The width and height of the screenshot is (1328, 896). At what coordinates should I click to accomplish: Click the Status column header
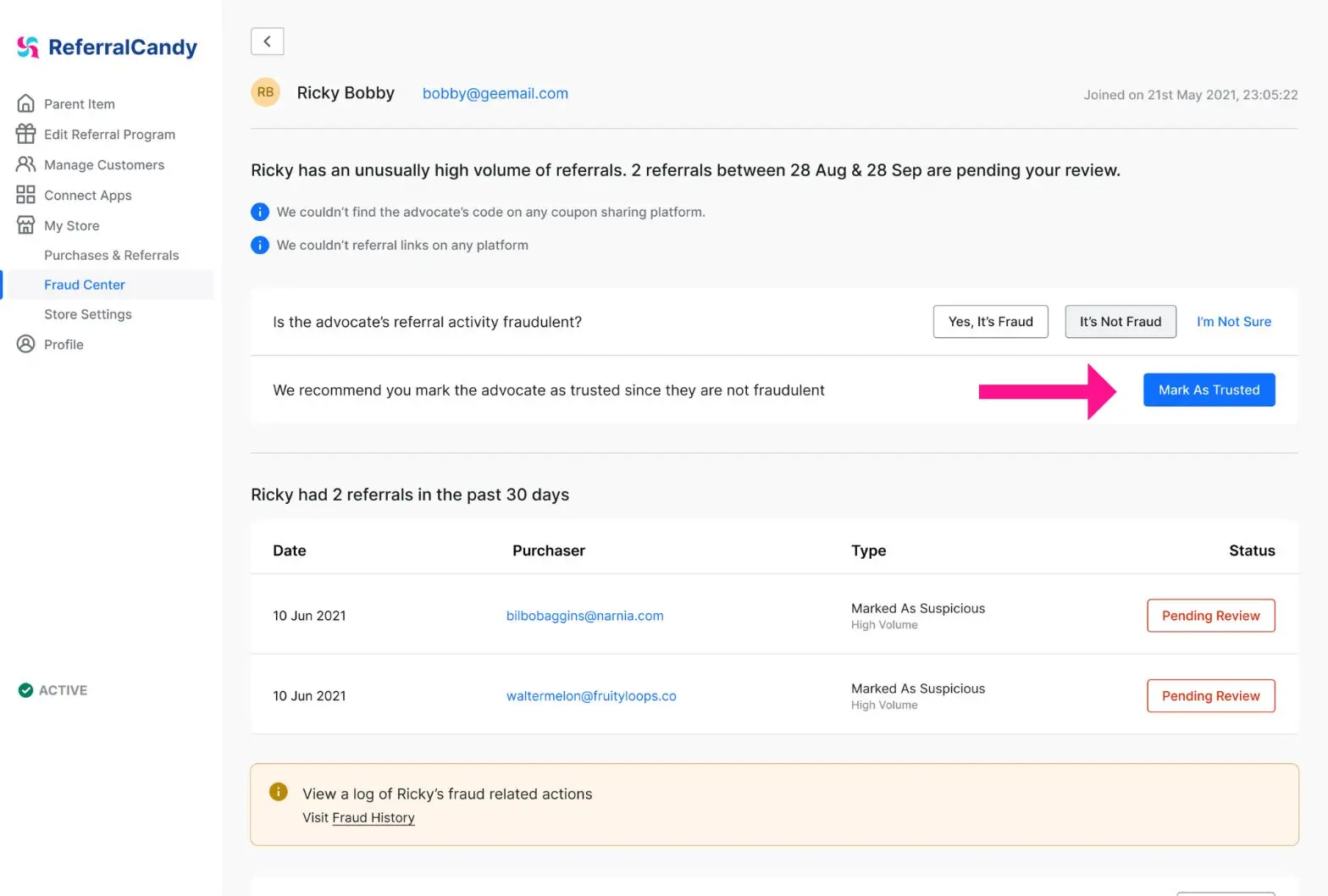tap(1252, 550)
